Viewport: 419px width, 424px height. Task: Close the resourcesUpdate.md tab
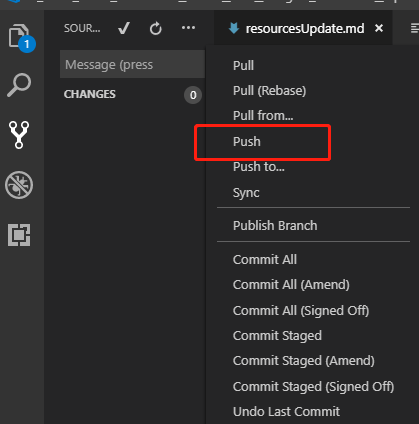tap(379, 28)
